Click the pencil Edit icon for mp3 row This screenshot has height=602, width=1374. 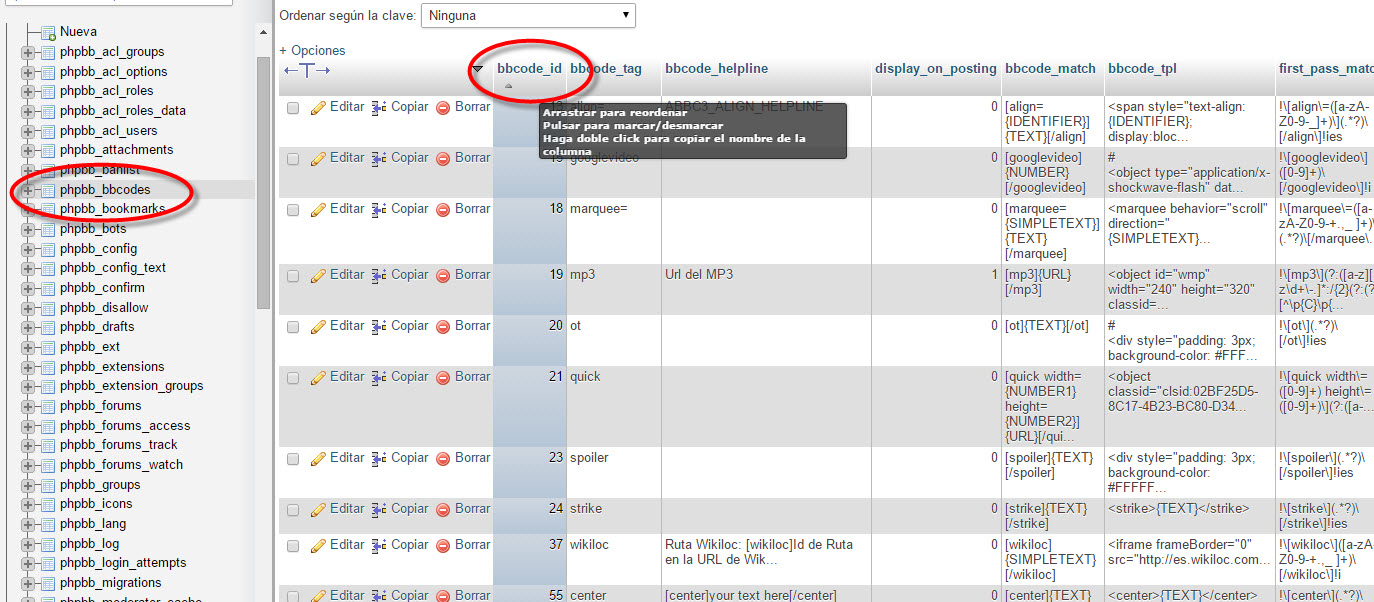(x=318, y=275)
